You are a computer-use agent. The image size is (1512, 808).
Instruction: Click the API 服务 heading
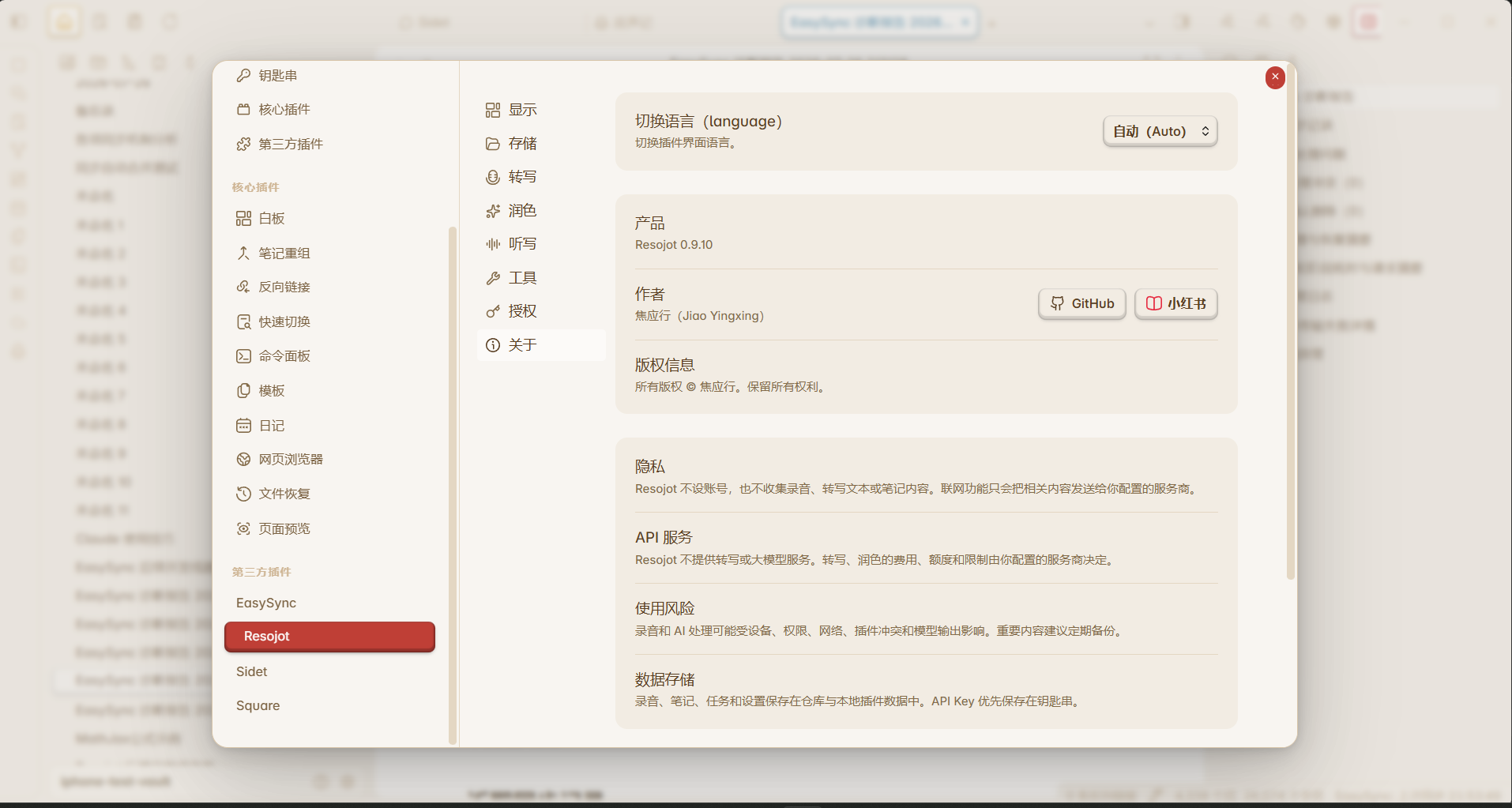coord(664,538)
